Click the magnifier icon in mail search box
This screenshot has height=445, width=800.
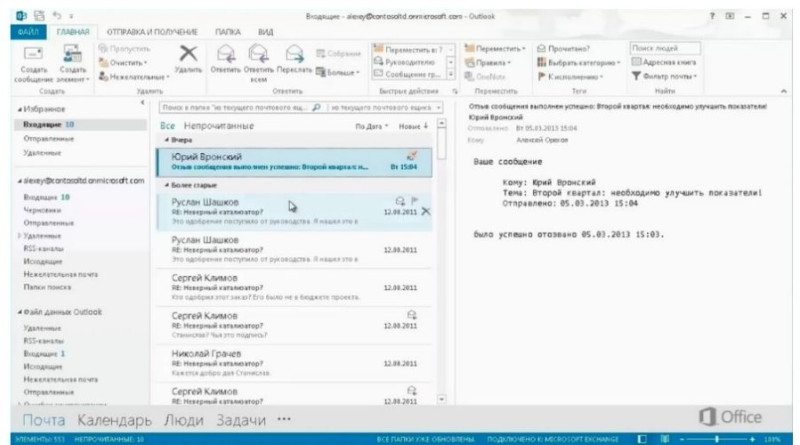[x=316, y=108]
